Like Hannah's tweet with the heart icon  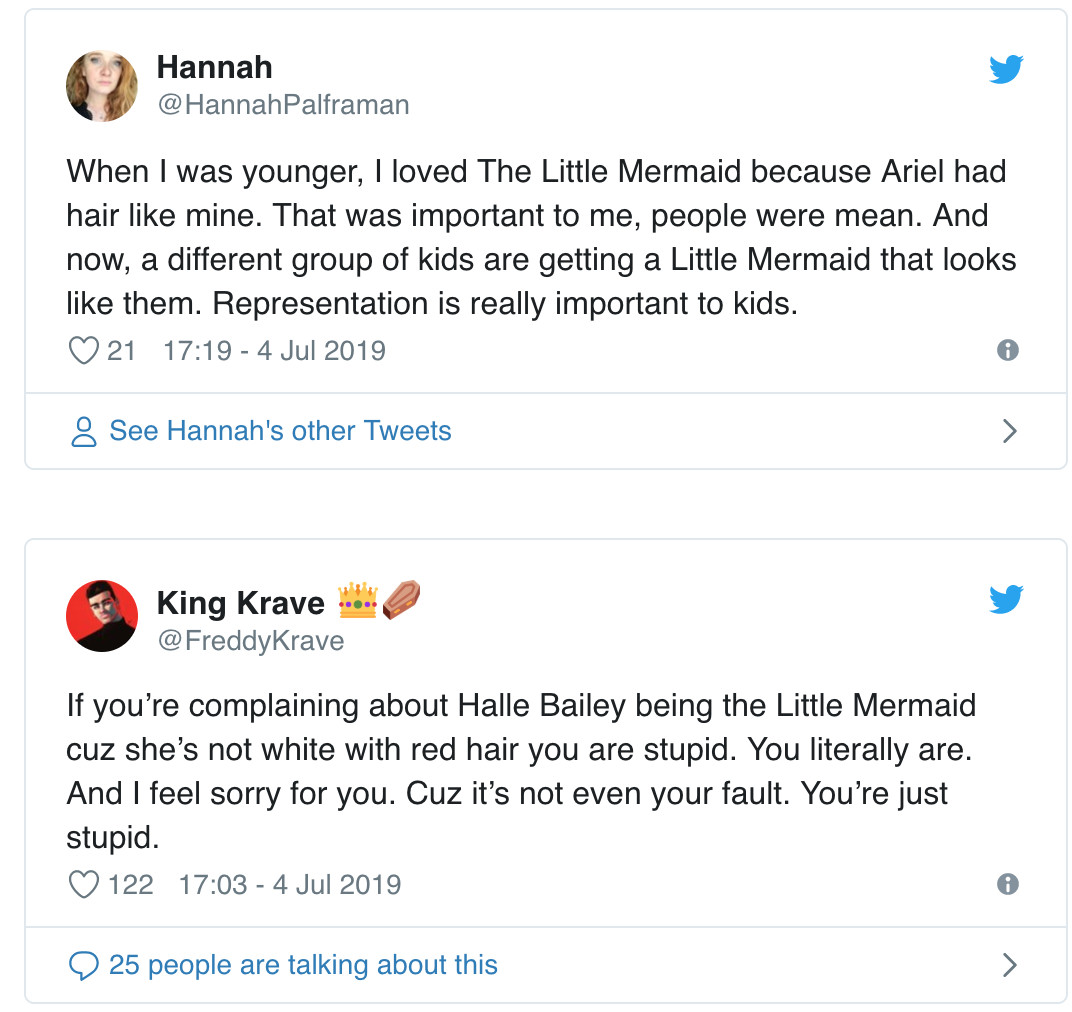click(83, 351)
